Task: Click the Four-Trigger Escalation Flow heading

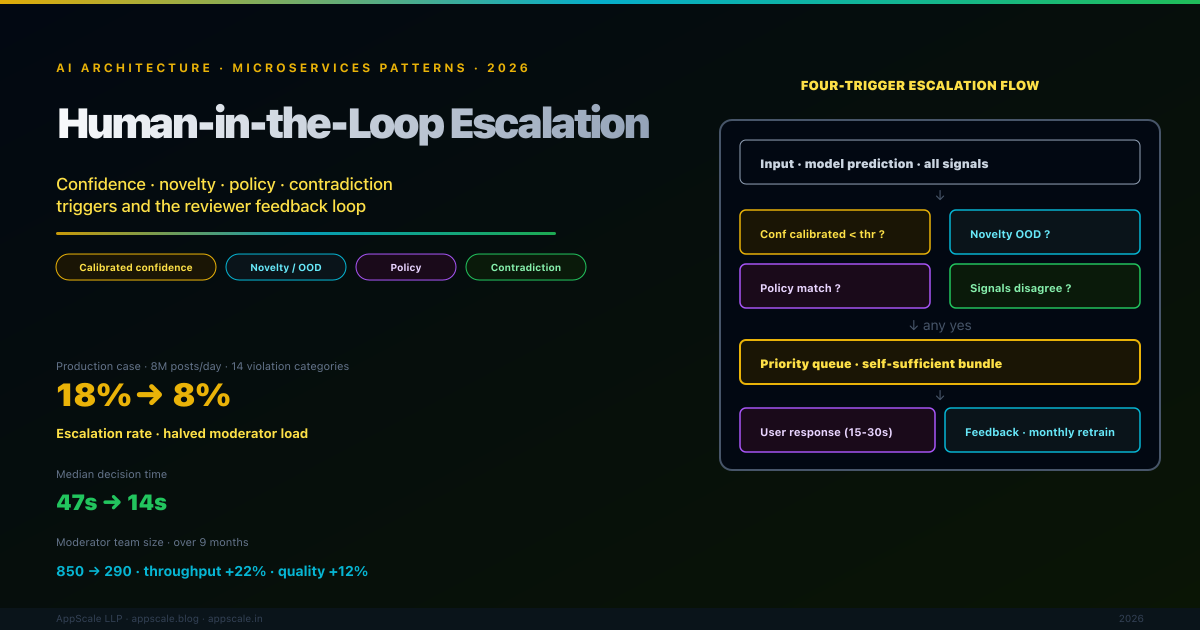Action: 919,86
